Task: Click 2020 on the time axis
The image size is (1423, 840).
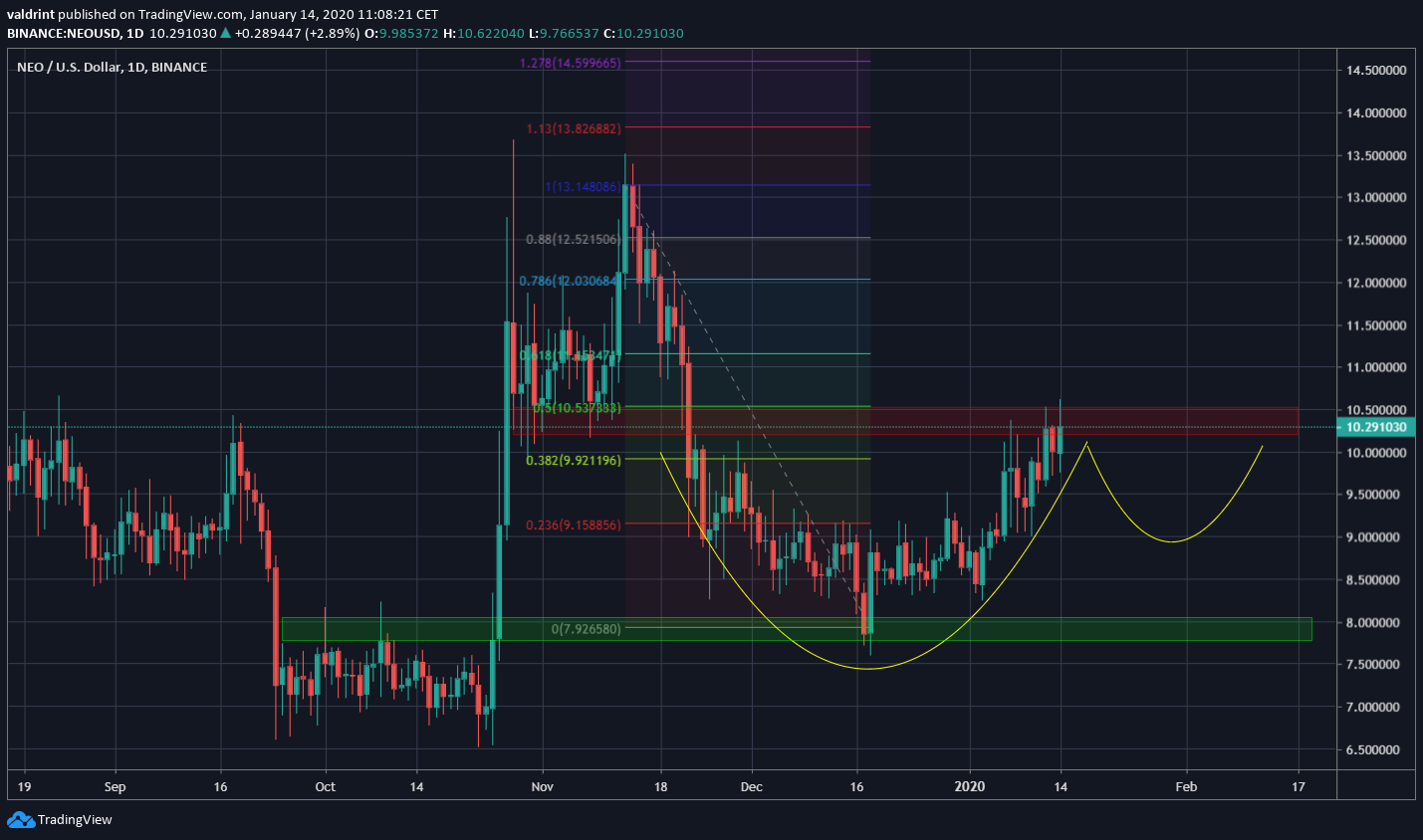Action: 969,786
